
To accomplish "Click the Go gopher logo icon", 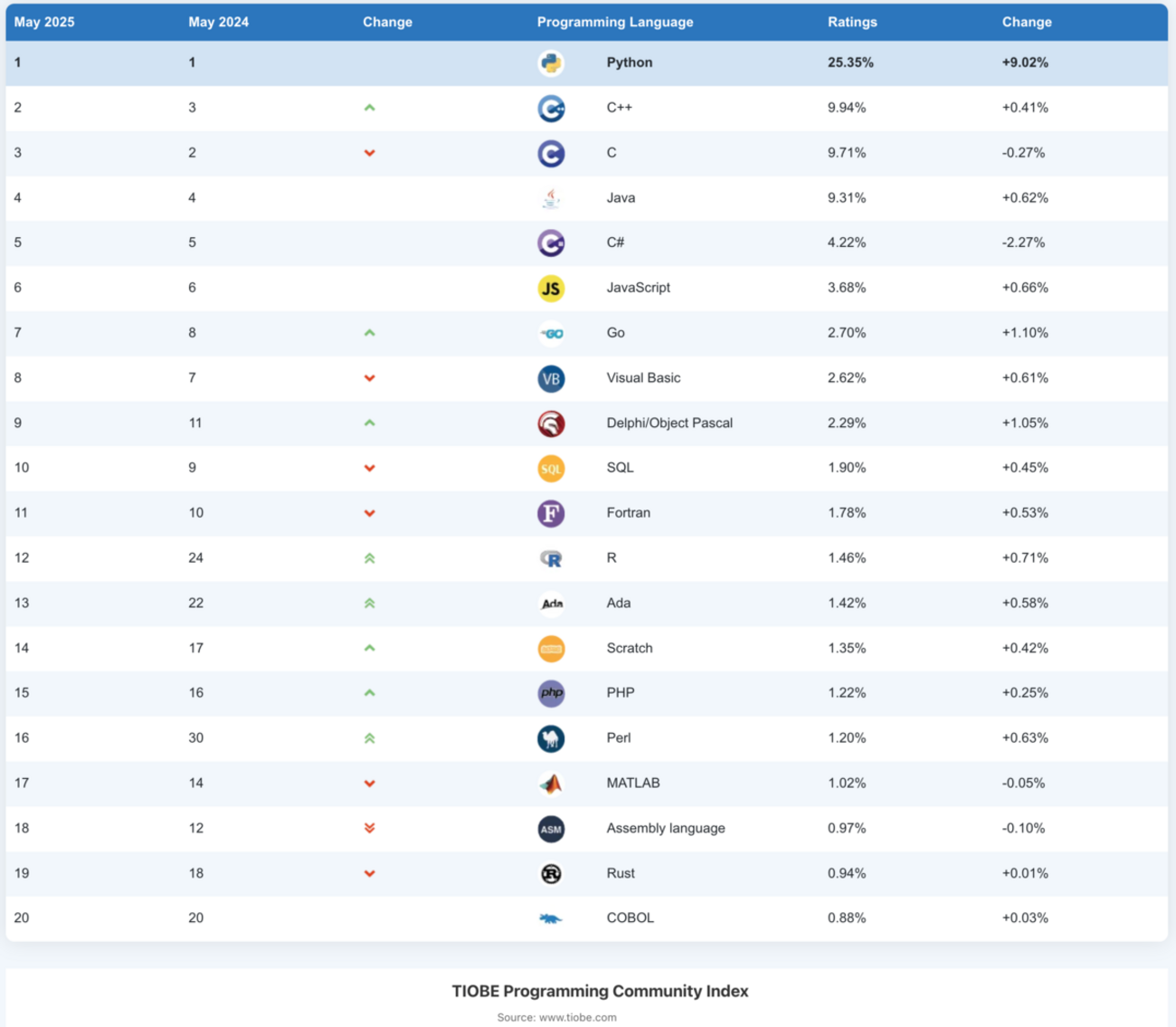I will [x=551, y=334].
